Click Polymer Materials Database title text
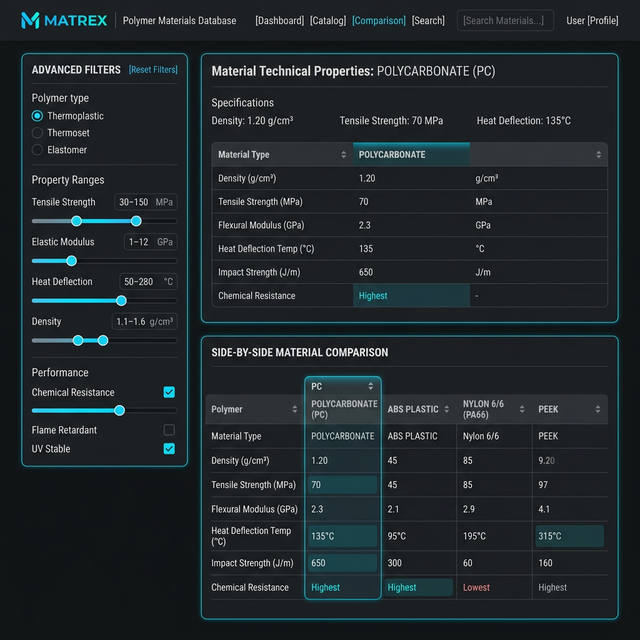640x640 pixels. [x=179, y=20]
